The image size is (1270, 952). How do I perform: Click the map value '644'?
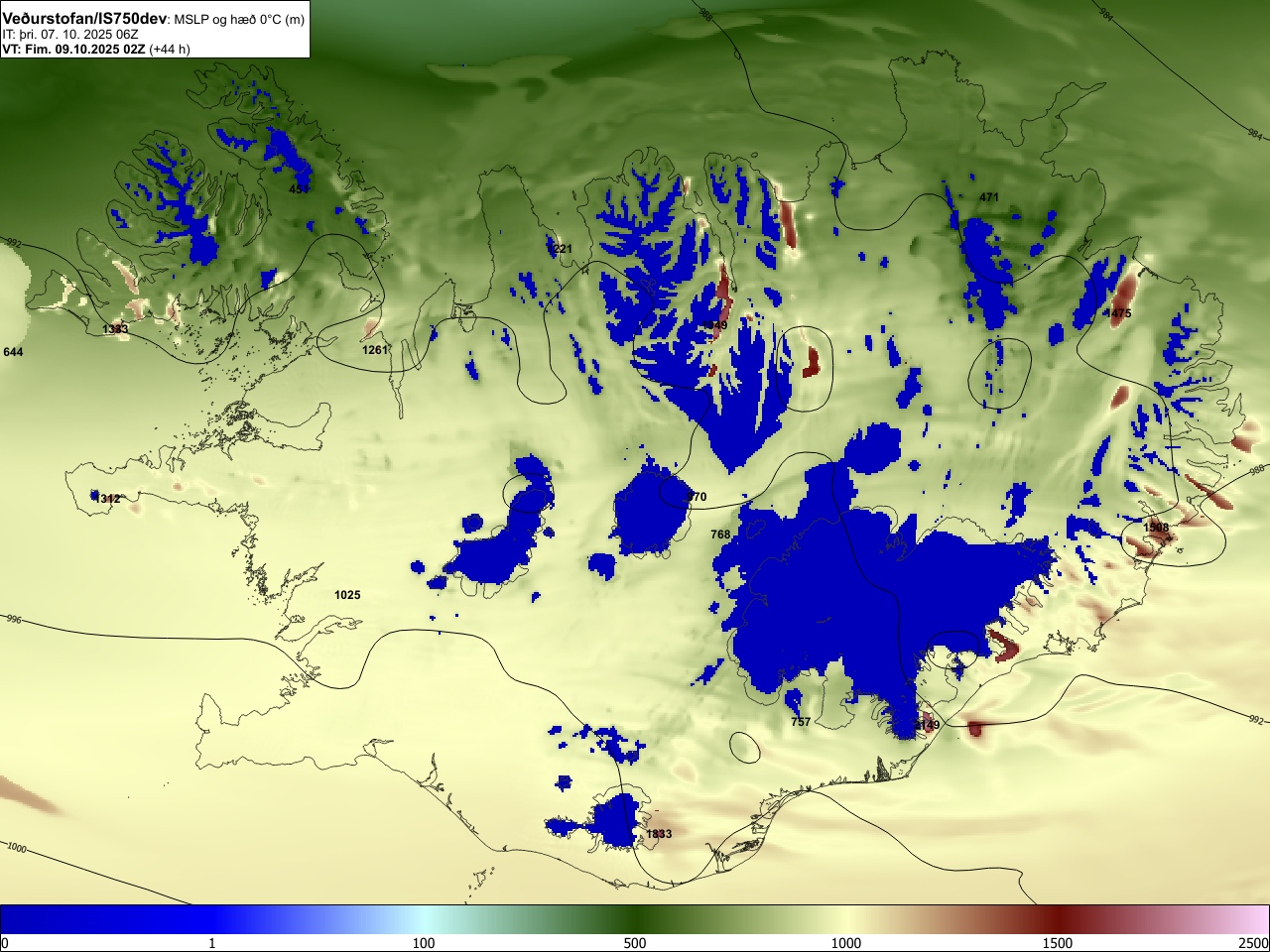(x=13, y=352)
